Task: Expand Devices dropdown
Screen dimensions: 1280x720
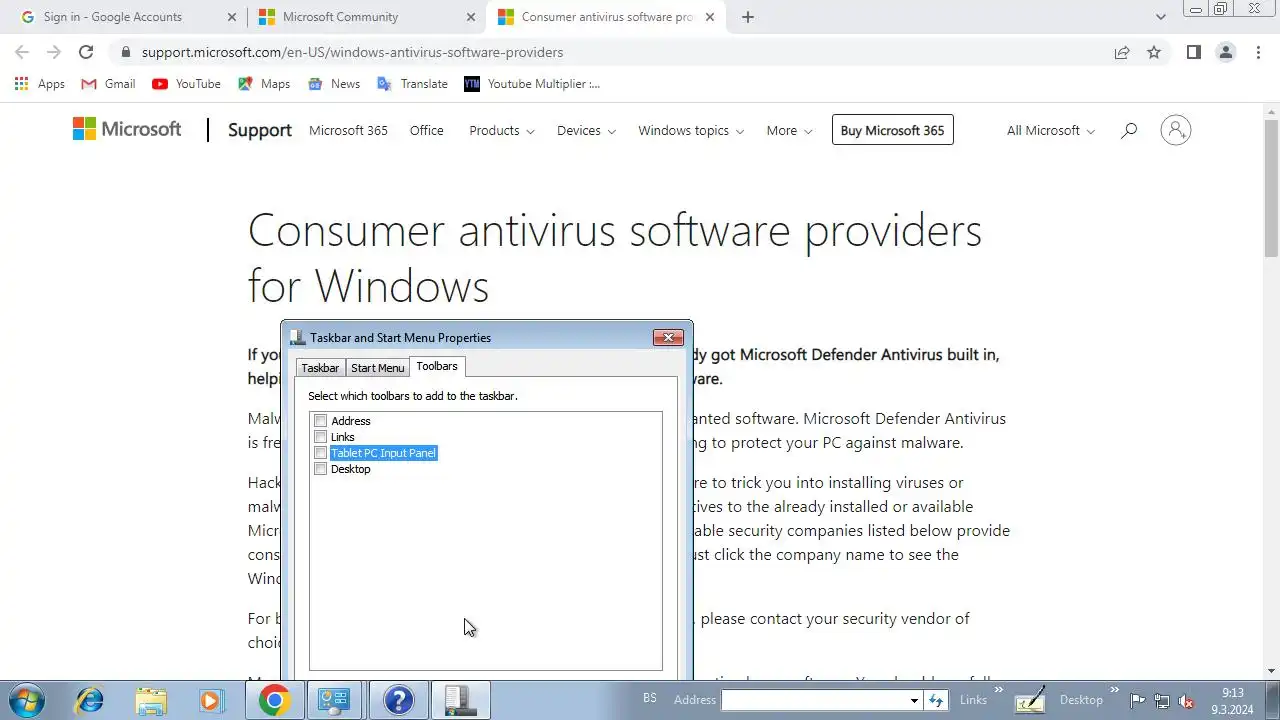Action: 586,131
